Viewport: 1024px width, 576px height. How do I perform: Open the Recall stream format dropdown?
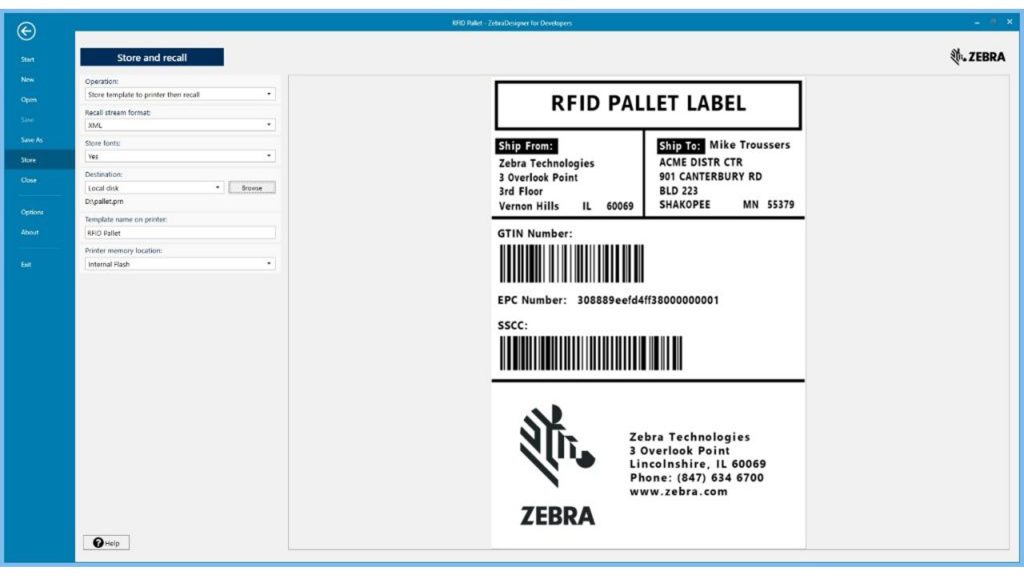coord(179,125)
